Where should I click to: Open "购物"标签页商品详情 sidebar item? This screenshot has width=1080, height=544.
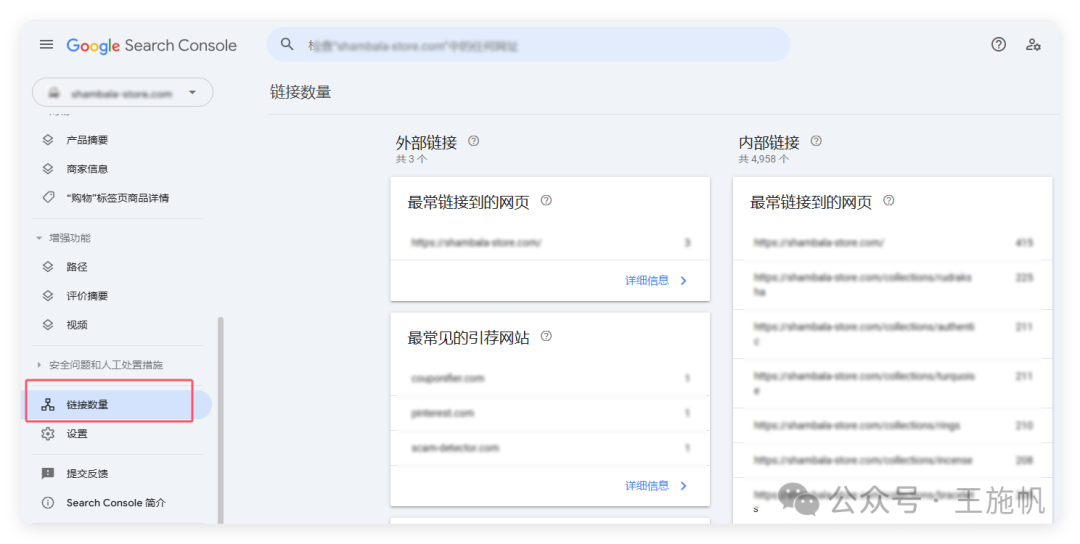[117, 198]
